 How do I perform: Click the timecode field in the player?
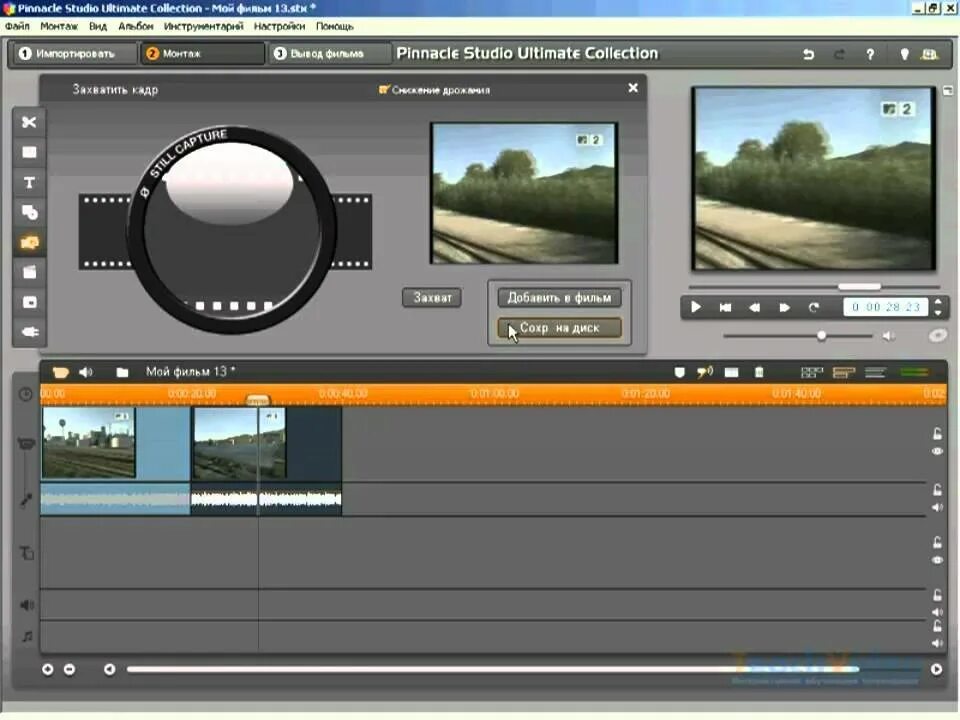click(886, 307)
